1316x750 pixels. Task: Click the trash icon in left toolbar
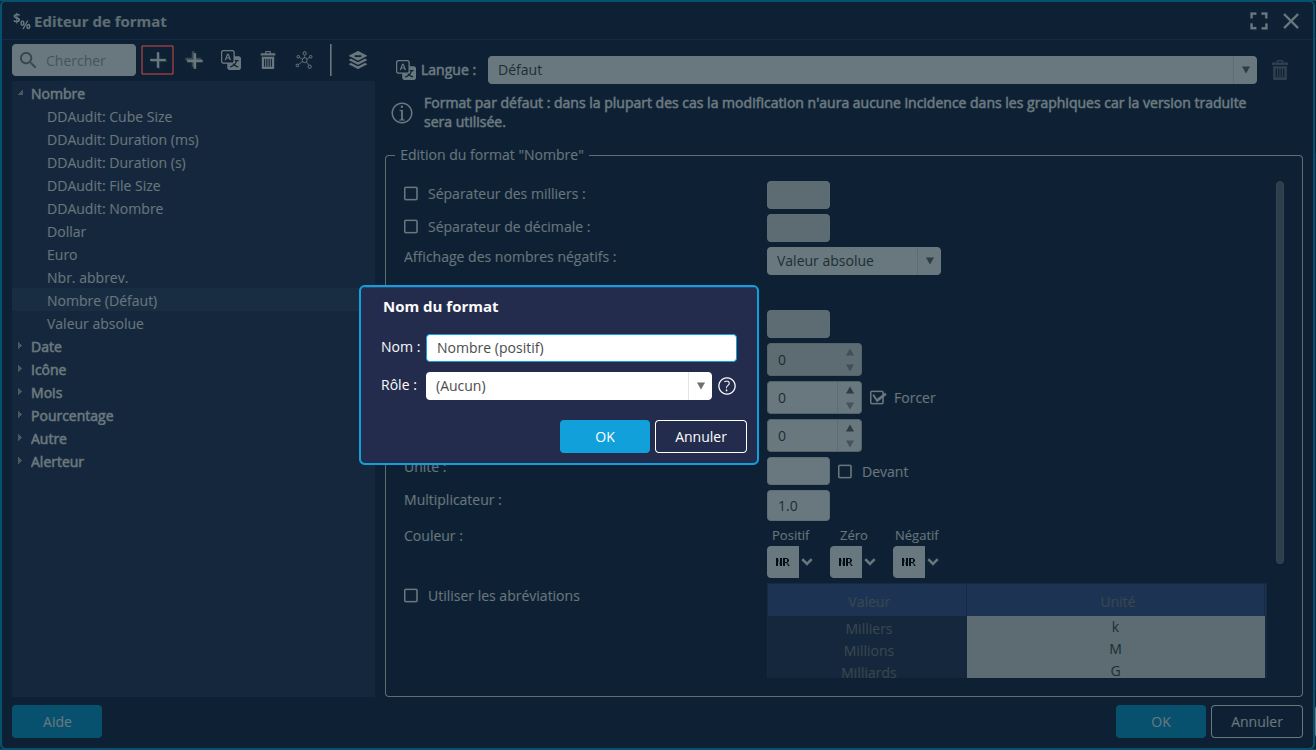click(x=268, y=60)
